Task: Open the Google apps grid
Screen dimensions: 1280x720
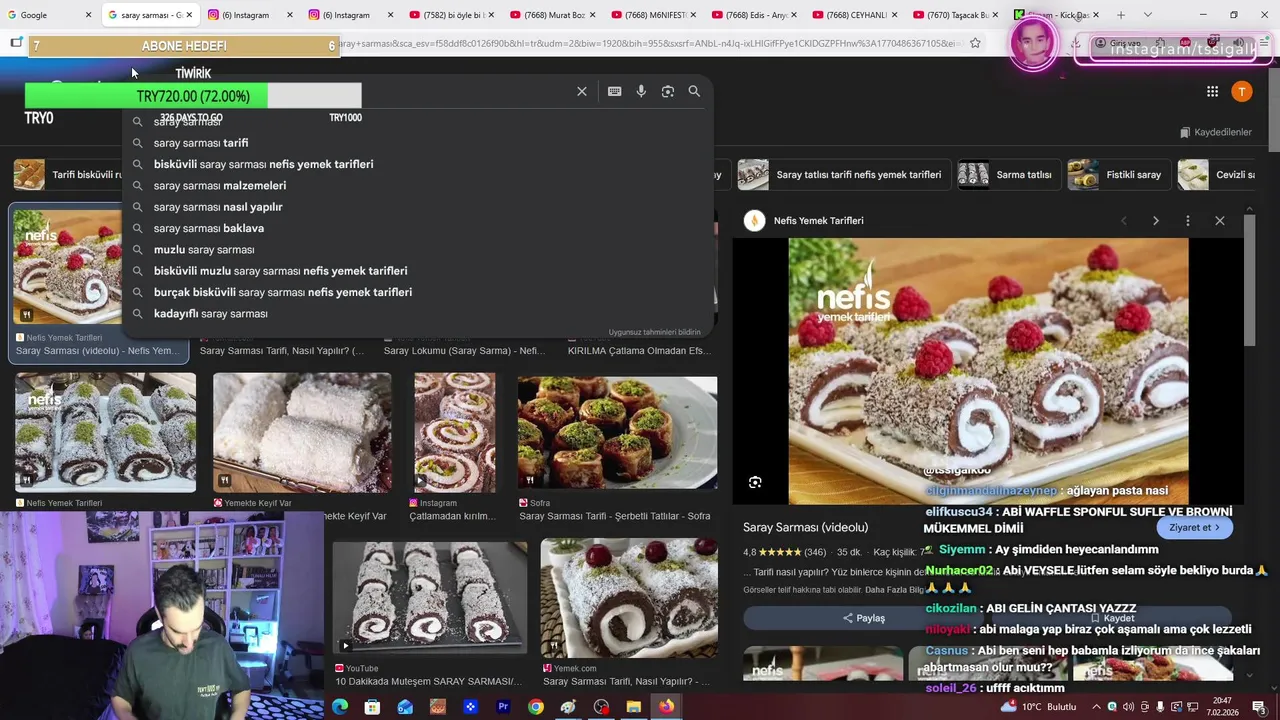Action: coord(1212,91)
